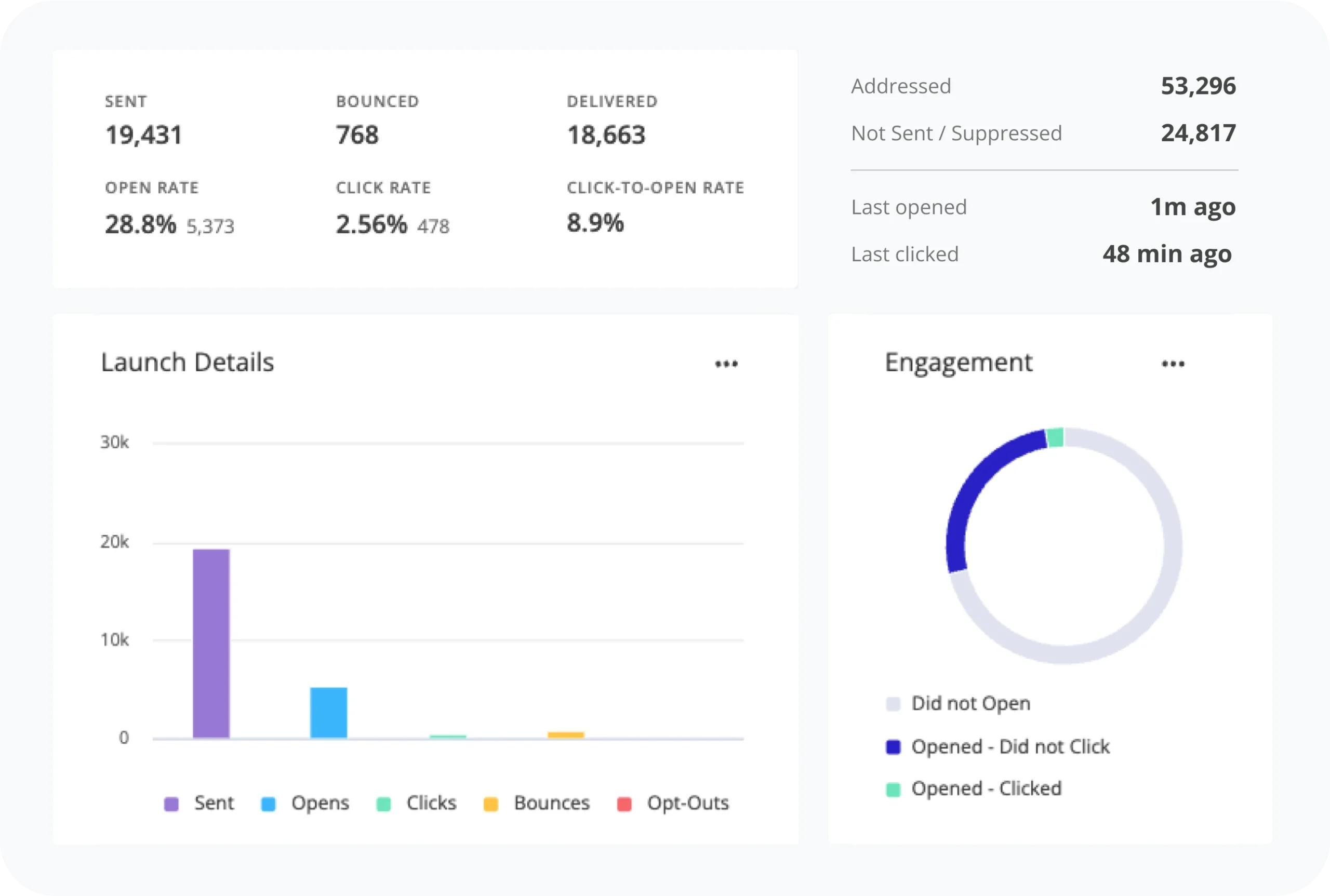1330x896 pixels.
Task: Click the Bounced value 768
Action: pyautogui.click(x=357, y=135)
